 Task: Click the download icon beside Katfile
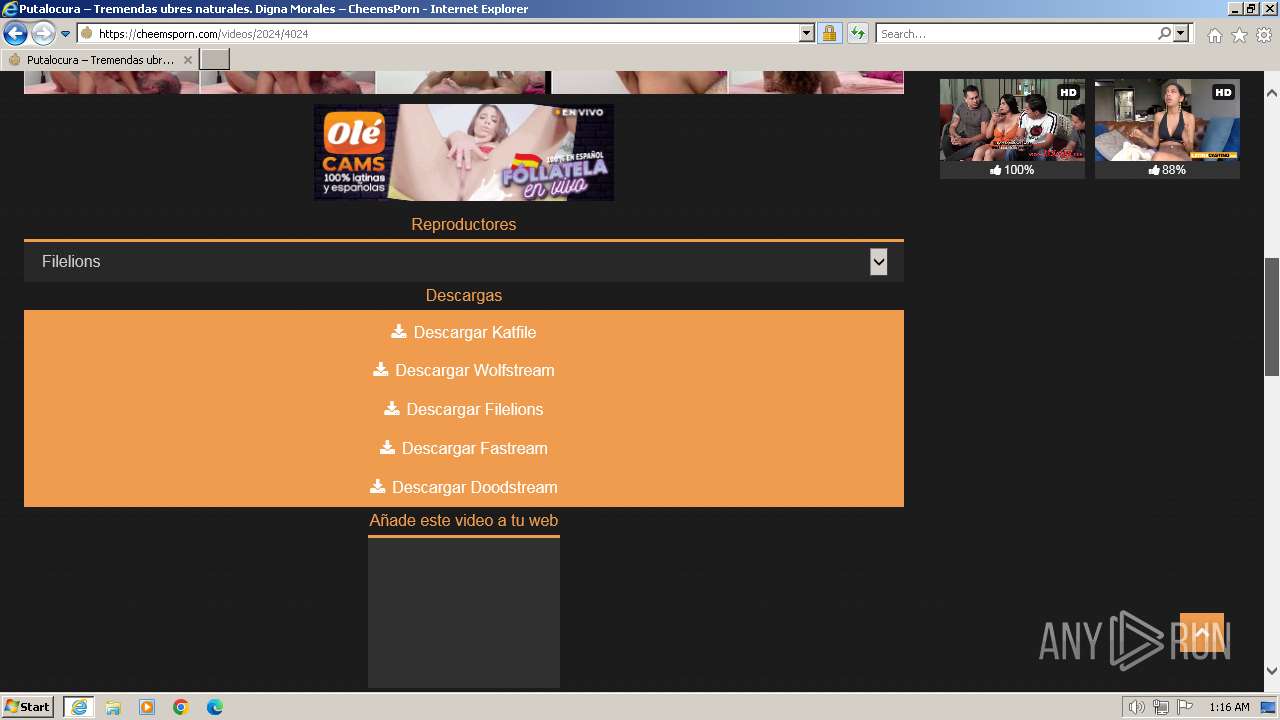tap(398, 331)
